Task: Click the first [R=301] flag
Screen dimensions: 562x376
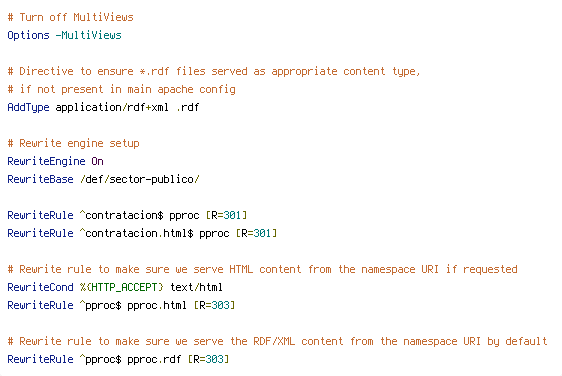Action: (227, 215)
